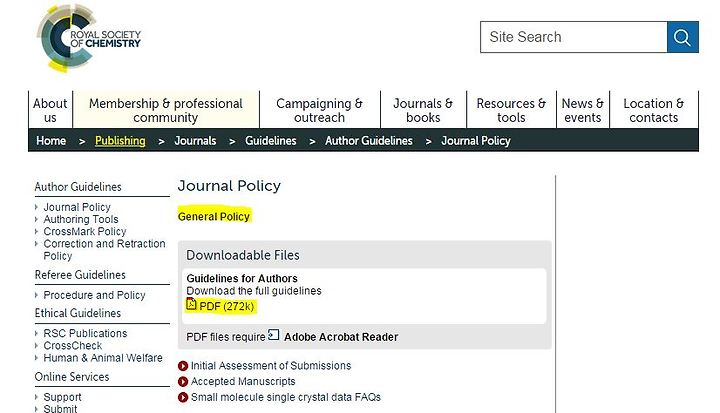This screenshot has width=720, height=413.
Task: Click the Online Services sidebar heading
Action: coord(72,377)
